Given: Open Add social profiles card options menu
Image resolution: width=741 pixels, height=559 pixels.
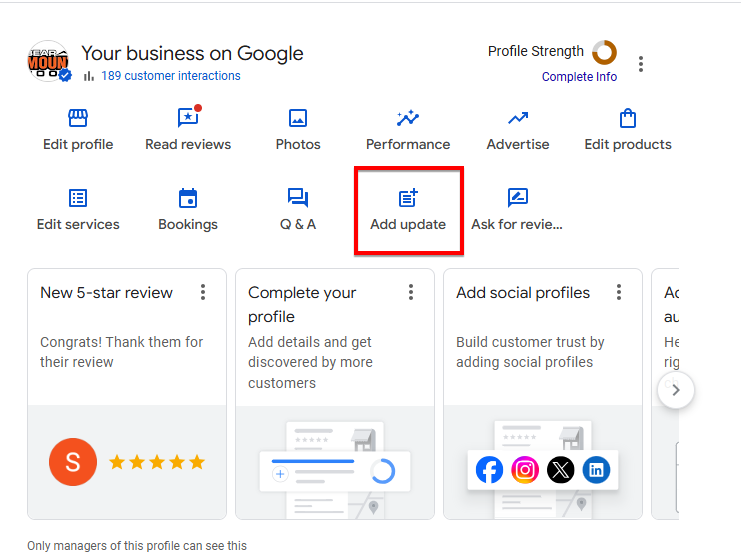Looking at the screenshot, I should pos(619,292).
